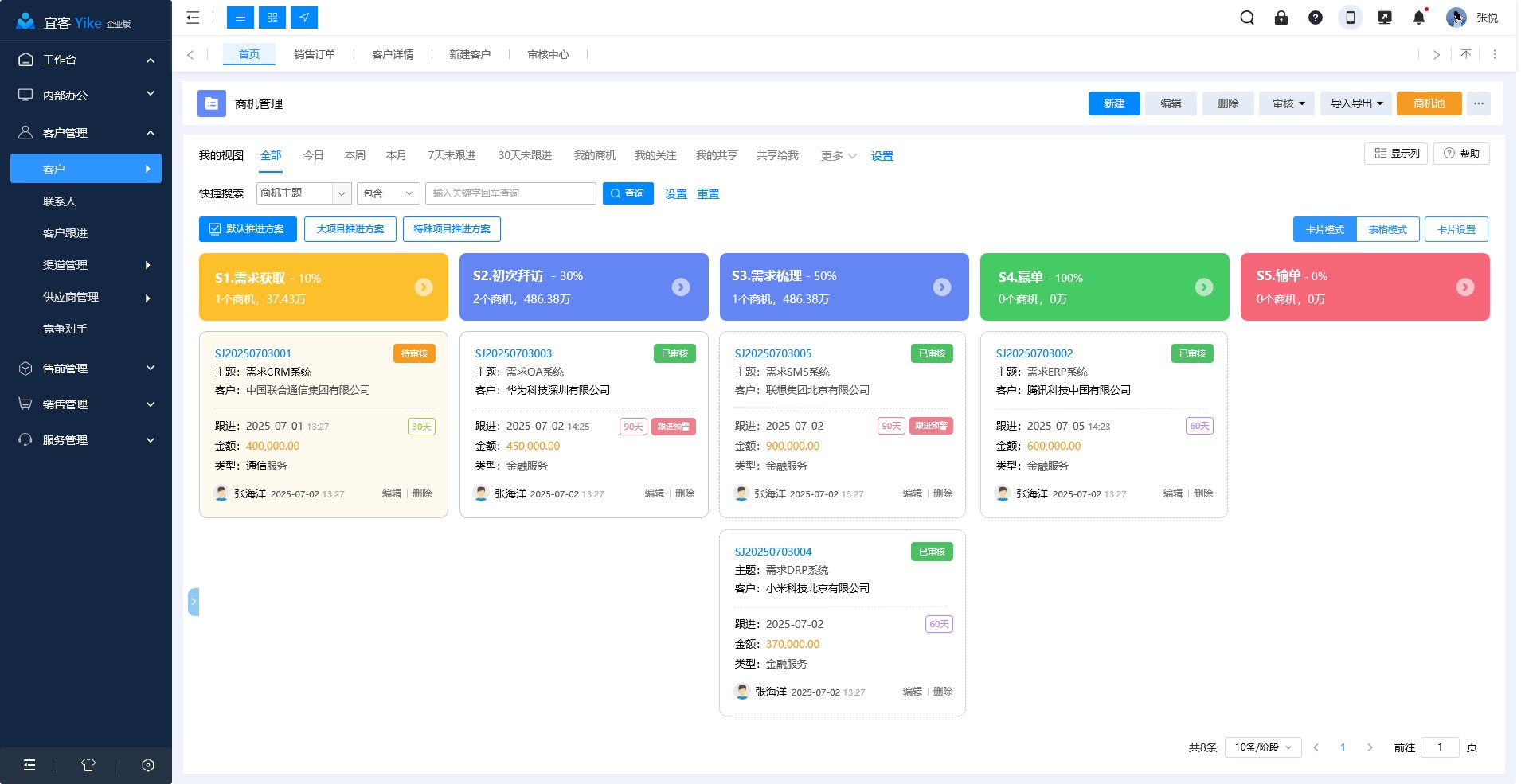Open the 10条/阶段 page size dropdown
This screenshot has width=1521, height=784.
[1263, 747]
